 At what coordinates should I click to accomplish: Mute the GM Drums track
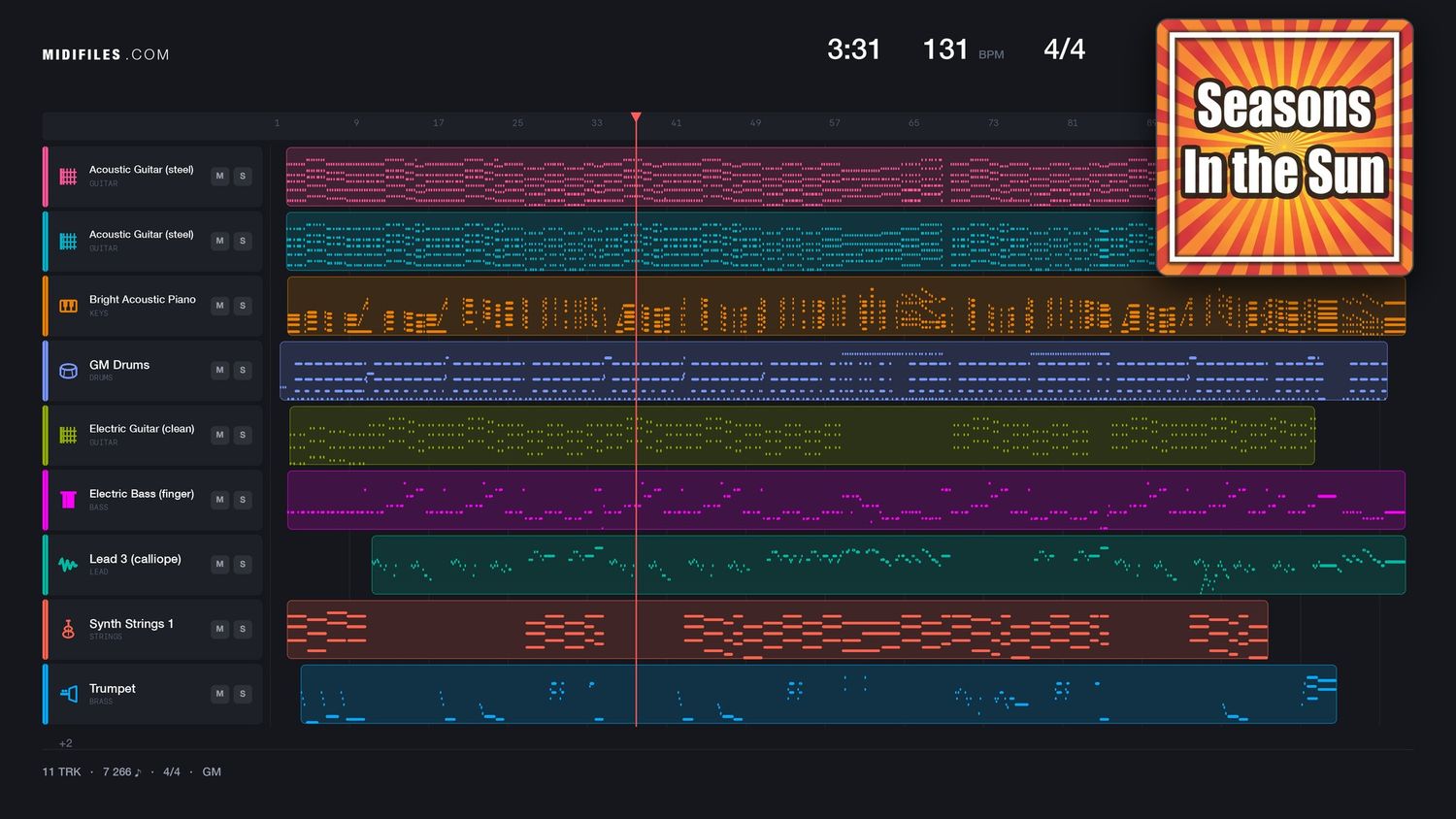coord(220,371)
